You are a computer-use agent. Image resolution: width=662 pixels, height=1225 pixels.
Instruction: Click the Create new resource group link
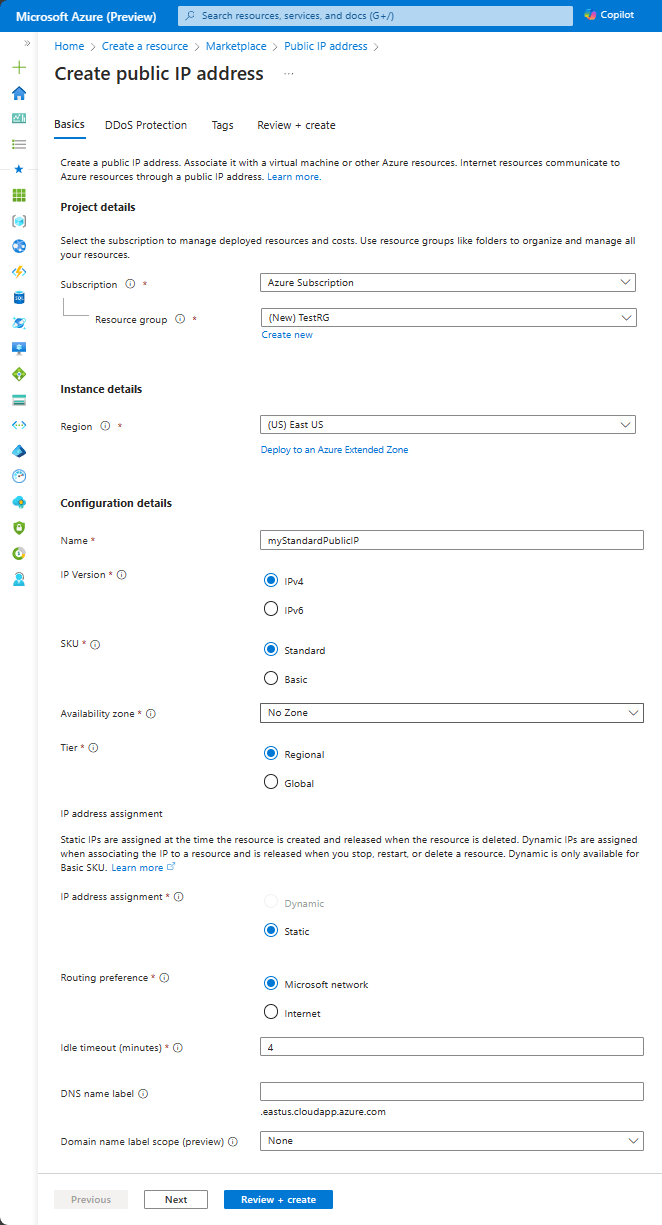287,335
